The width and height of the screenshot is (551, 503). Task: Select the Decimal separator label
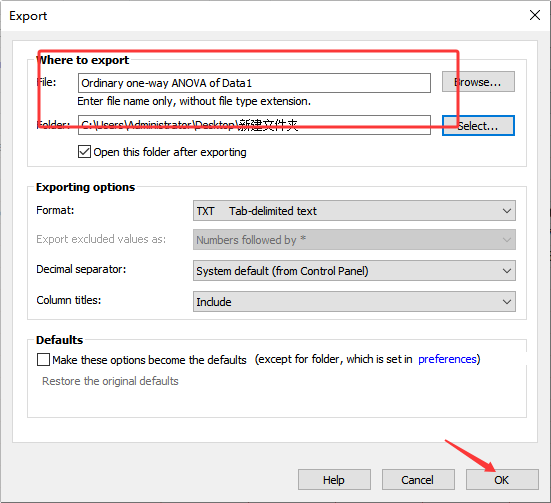click(81, 269)
